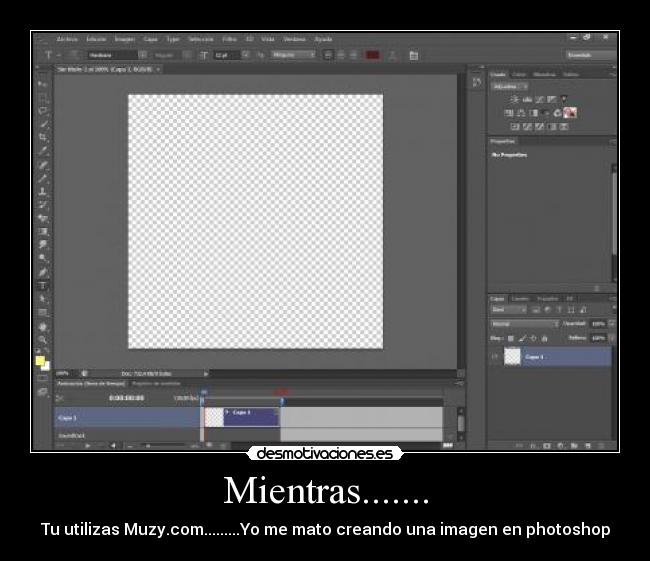Open the font style dropdown
The width and height of the screenshot is (650, 561).
pos(187,55)
